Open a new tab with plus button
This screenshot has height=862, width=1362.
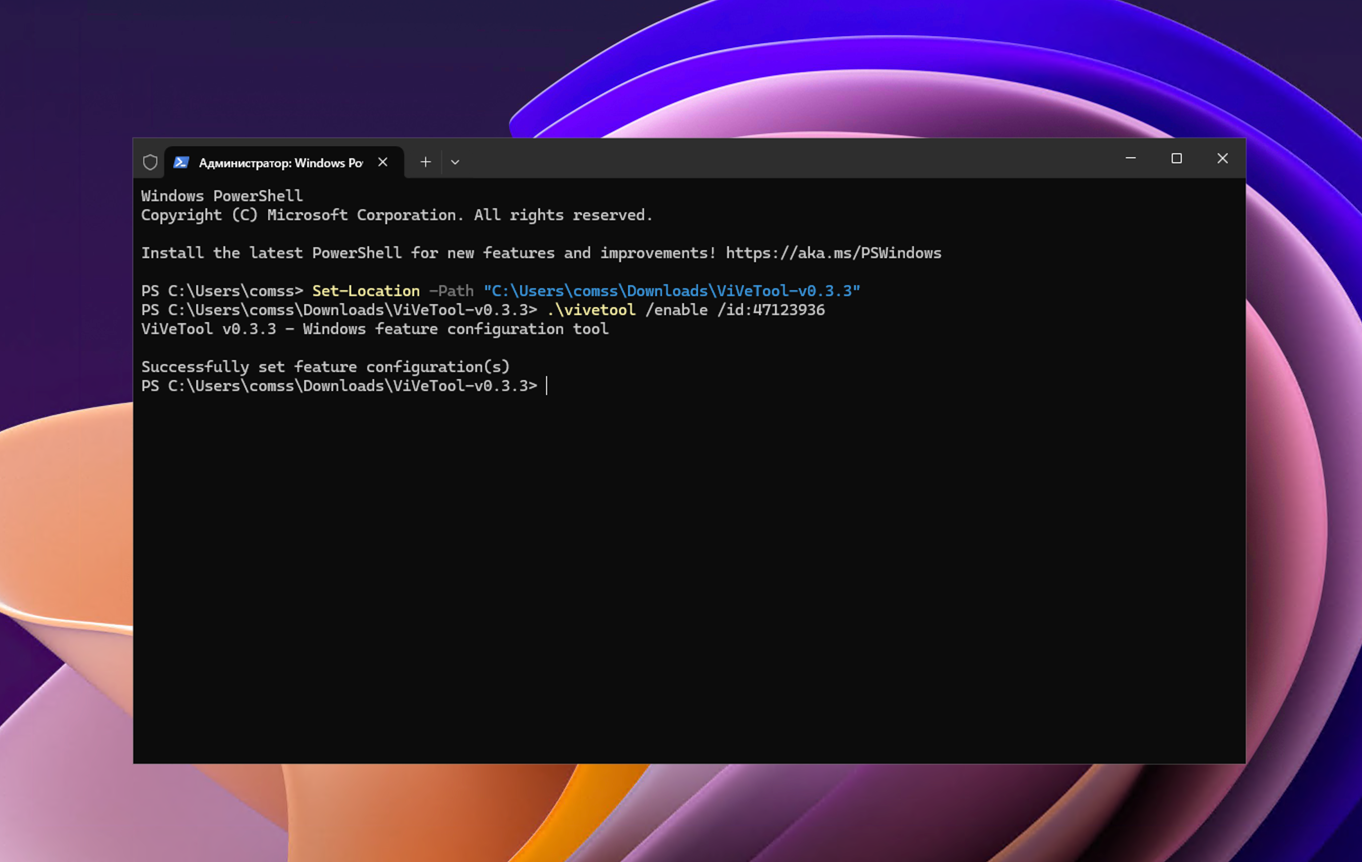(425, 162)
